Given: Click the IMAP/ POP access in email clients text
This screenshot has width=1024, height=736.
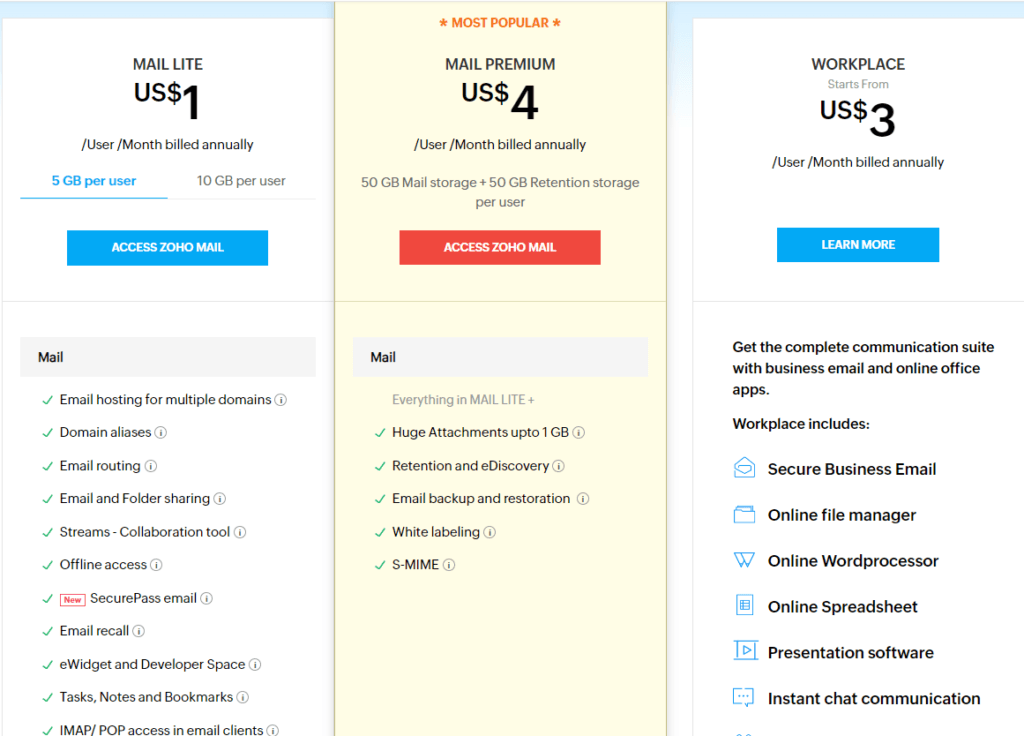Looking at the screenshot, I should click(161, 729).
